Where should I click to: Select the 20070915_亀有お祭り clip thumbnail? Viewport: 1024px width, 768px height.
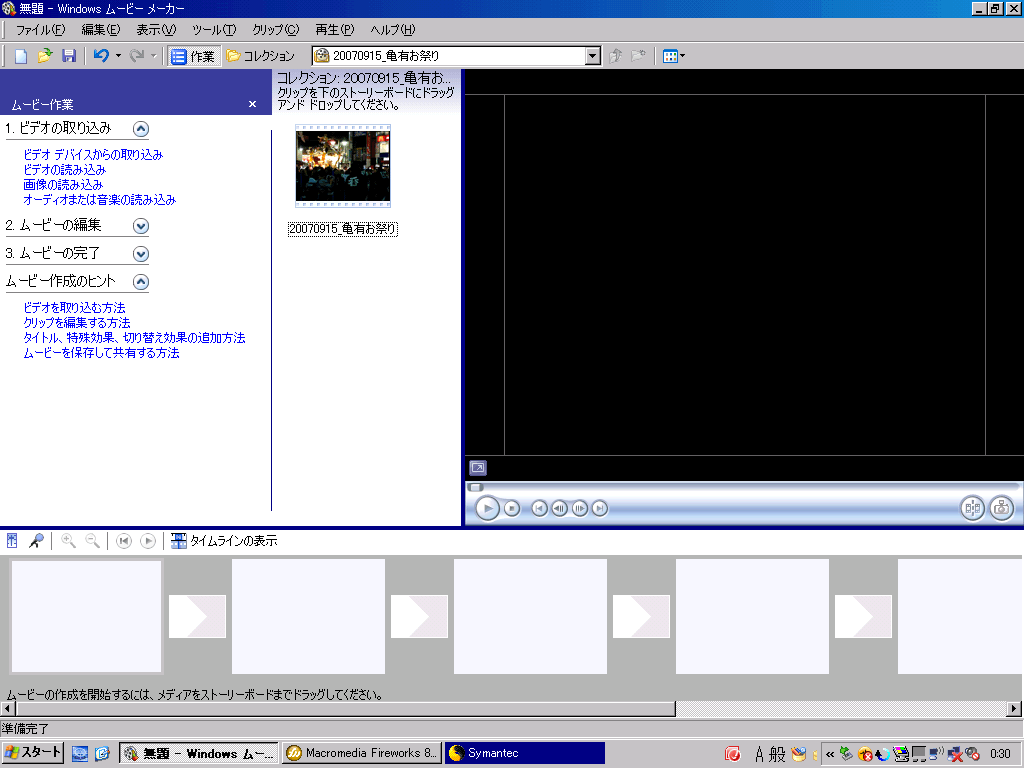coord(342,166)
